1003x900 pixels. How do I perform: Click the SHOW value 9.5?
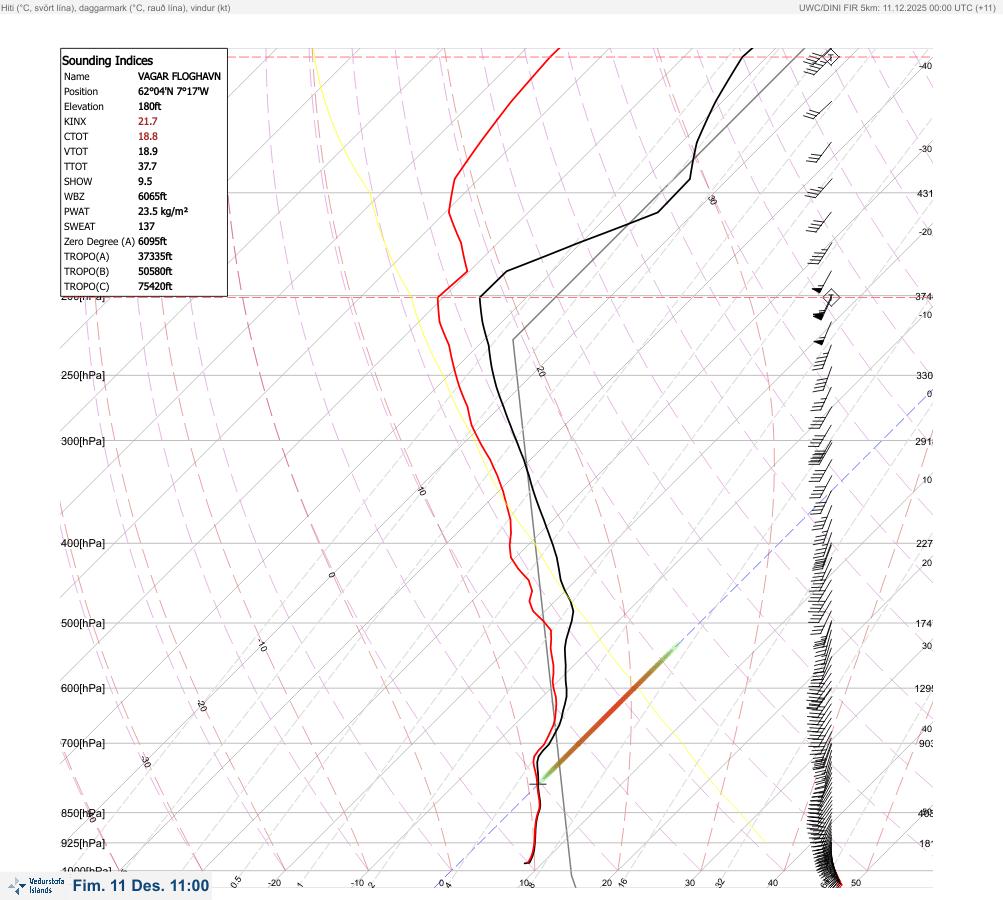[145, 182]
